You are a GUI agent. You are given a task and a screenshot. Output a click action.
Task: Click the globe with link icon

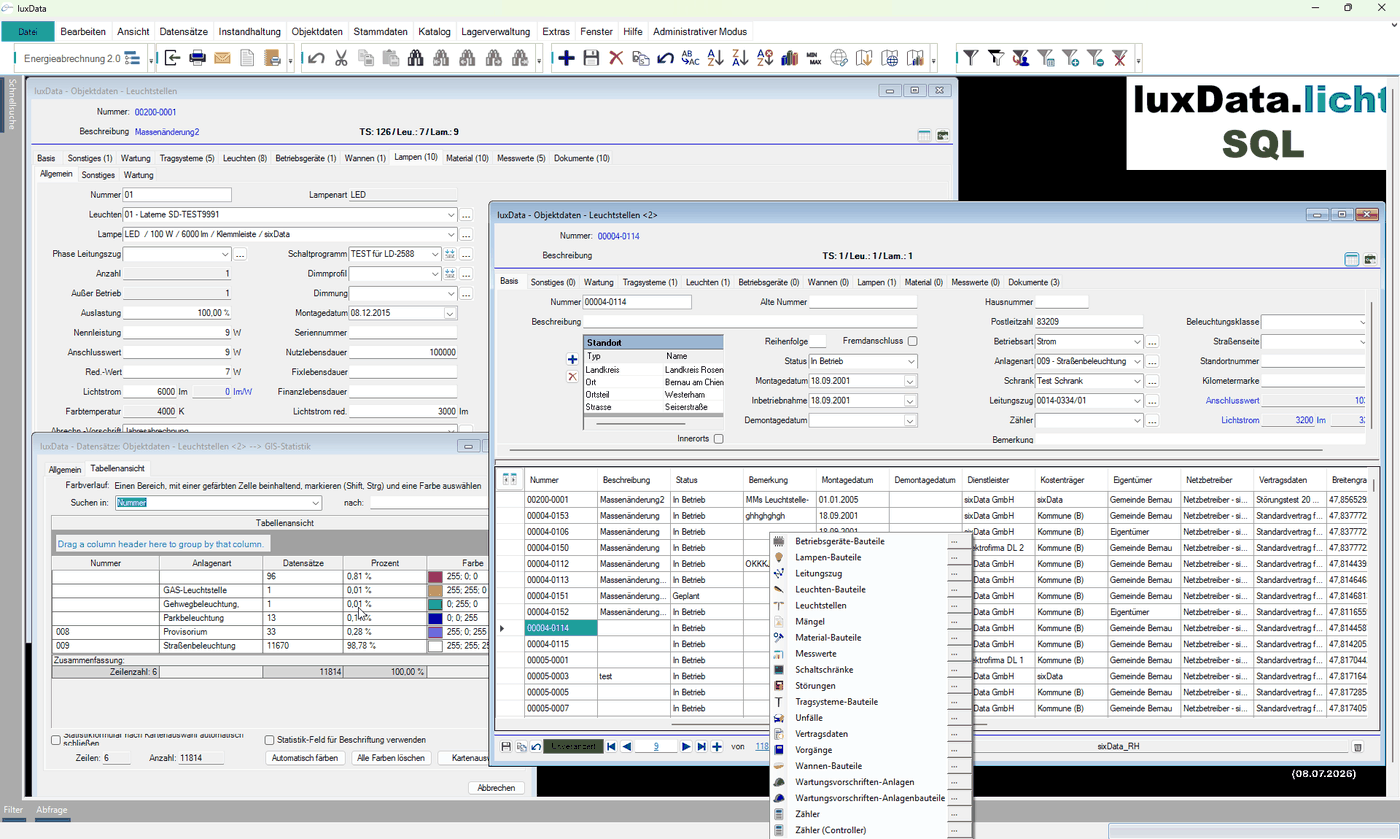(839, 58)
